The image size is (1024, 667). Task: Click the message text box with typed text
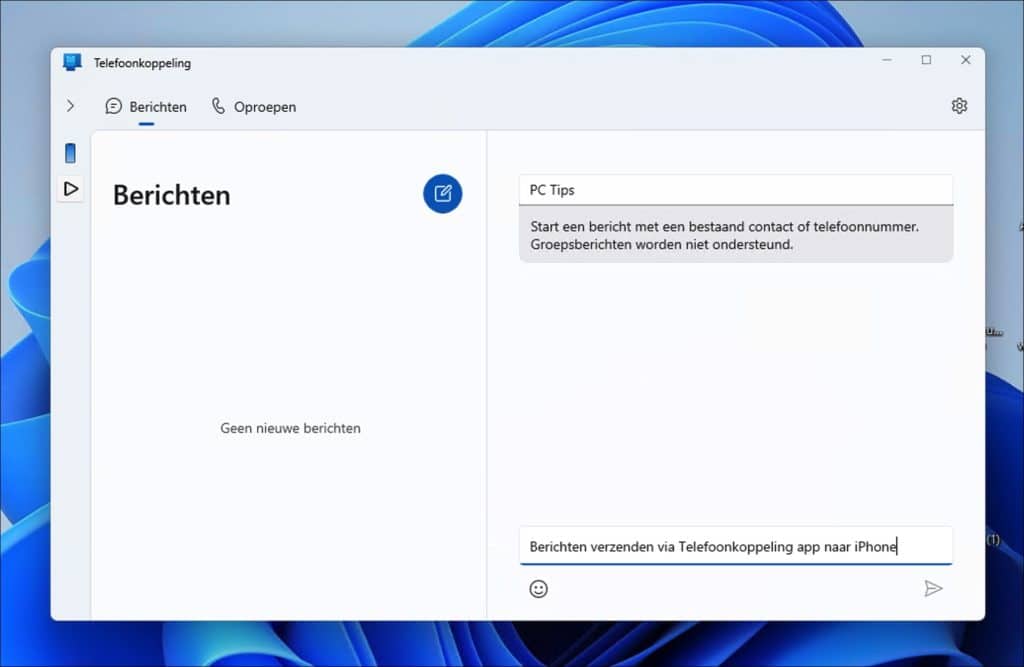[x=736, y=546]
